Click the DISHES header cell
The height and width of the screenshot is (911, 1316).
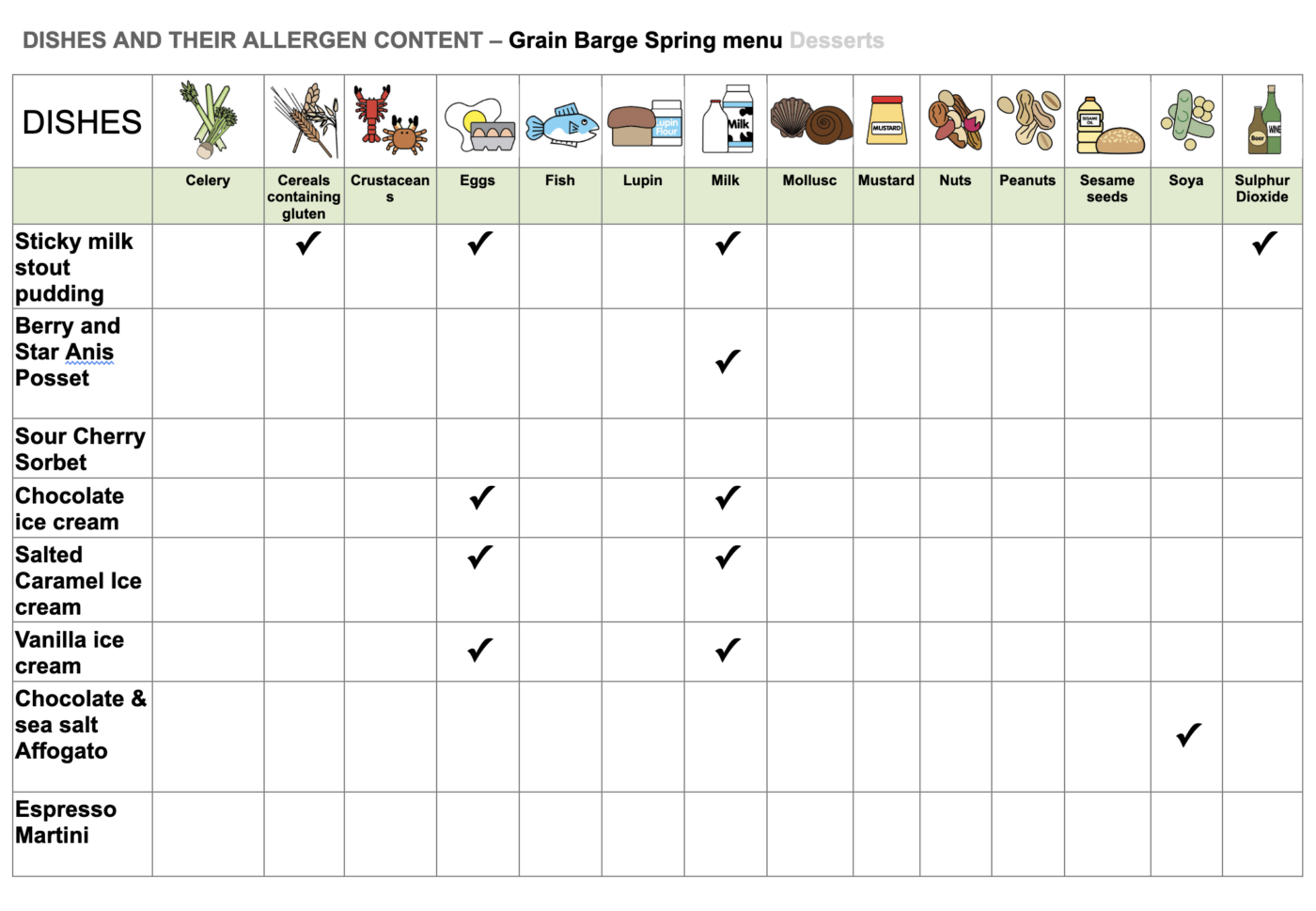tap(83, 121)
